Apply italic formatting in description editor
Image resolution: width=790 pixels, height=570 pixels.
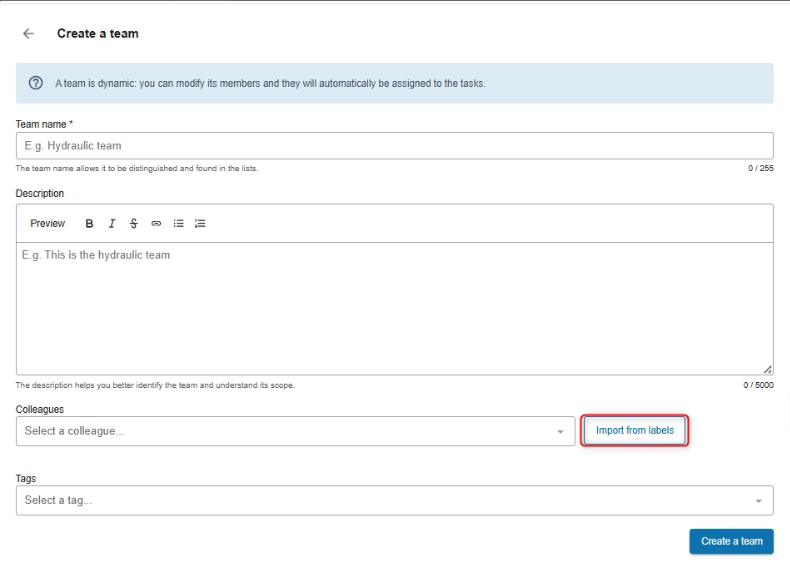click(x=112, y=223)
